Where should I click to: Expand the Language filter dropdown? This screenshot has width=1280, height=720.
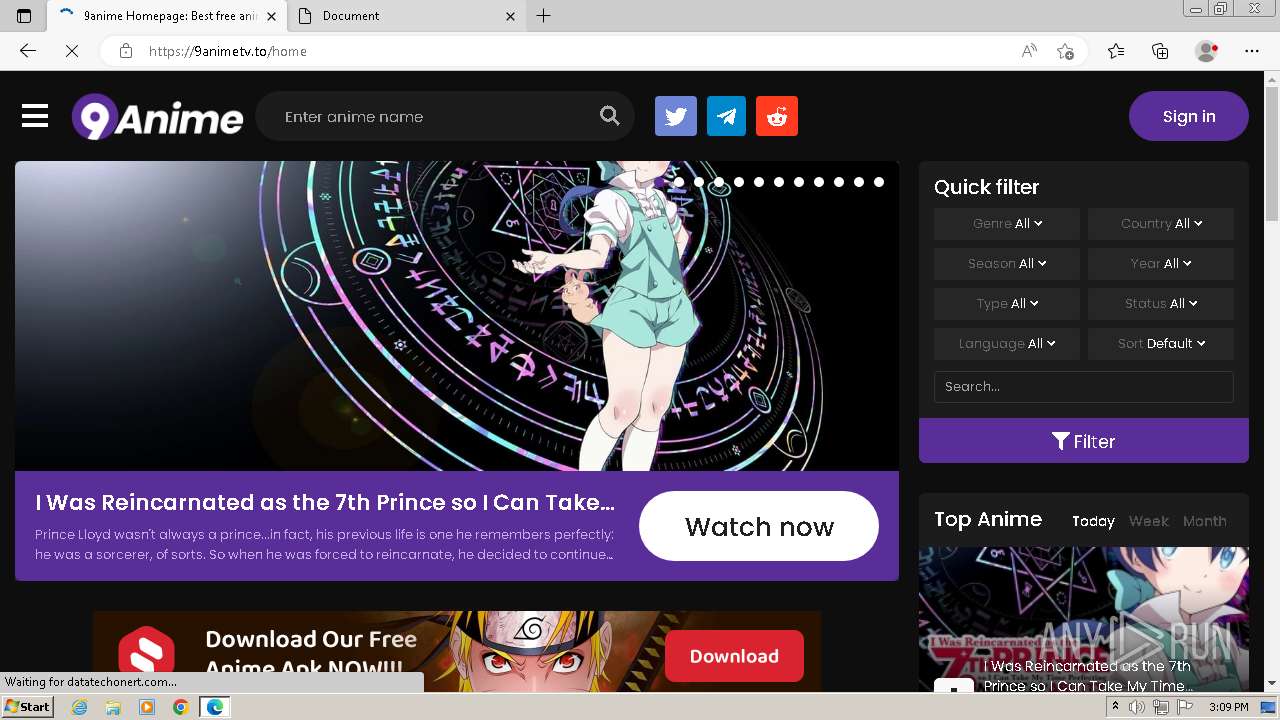coord(1007,344)
